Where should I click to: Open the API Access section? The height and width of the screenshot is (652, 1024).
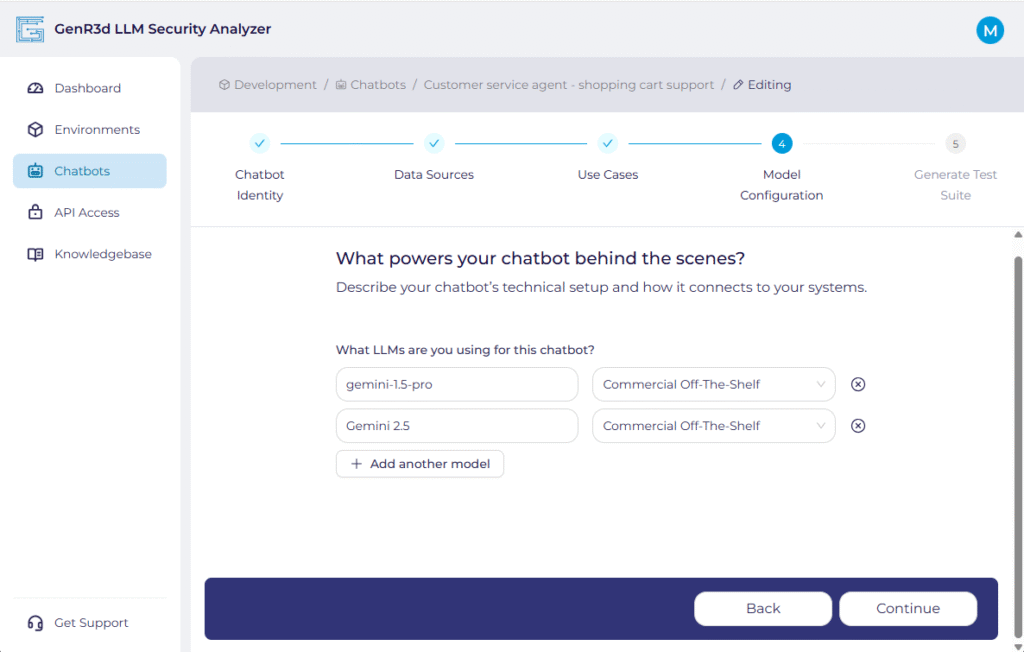pyautogui.click(x=87, y=213)
